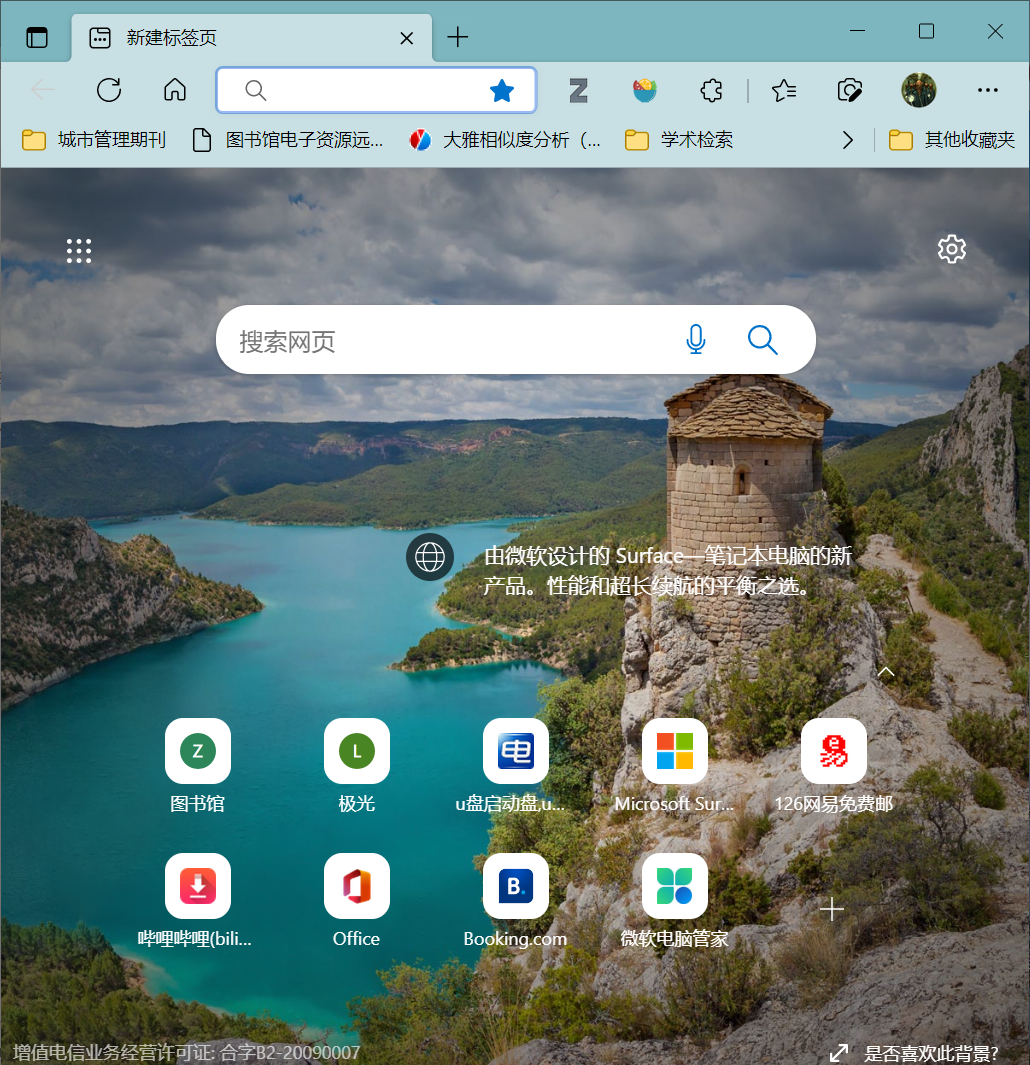This screenshot has width=1030, height=1065.
Task: Open the user profile avatar
Action: coord(919,90)
